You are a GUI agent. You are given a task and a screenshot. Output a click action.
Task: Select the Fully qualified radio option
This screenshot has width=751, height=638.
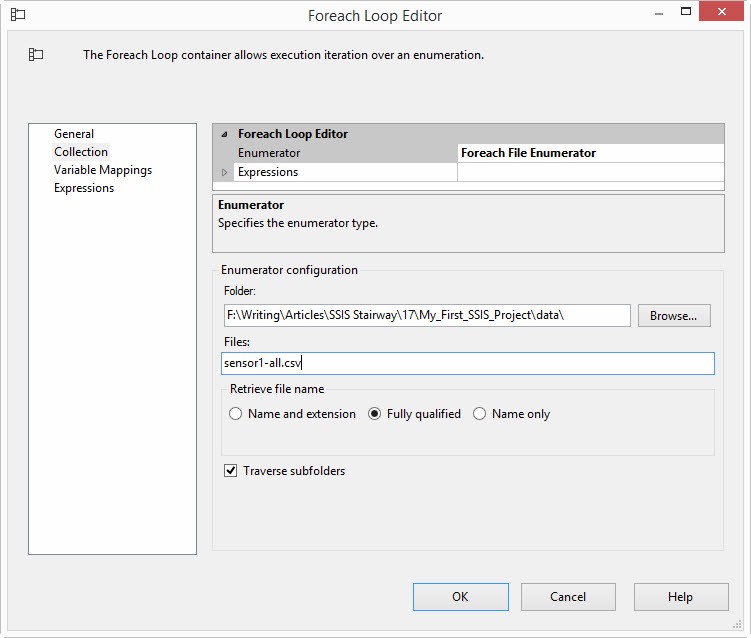coord(375,414)
